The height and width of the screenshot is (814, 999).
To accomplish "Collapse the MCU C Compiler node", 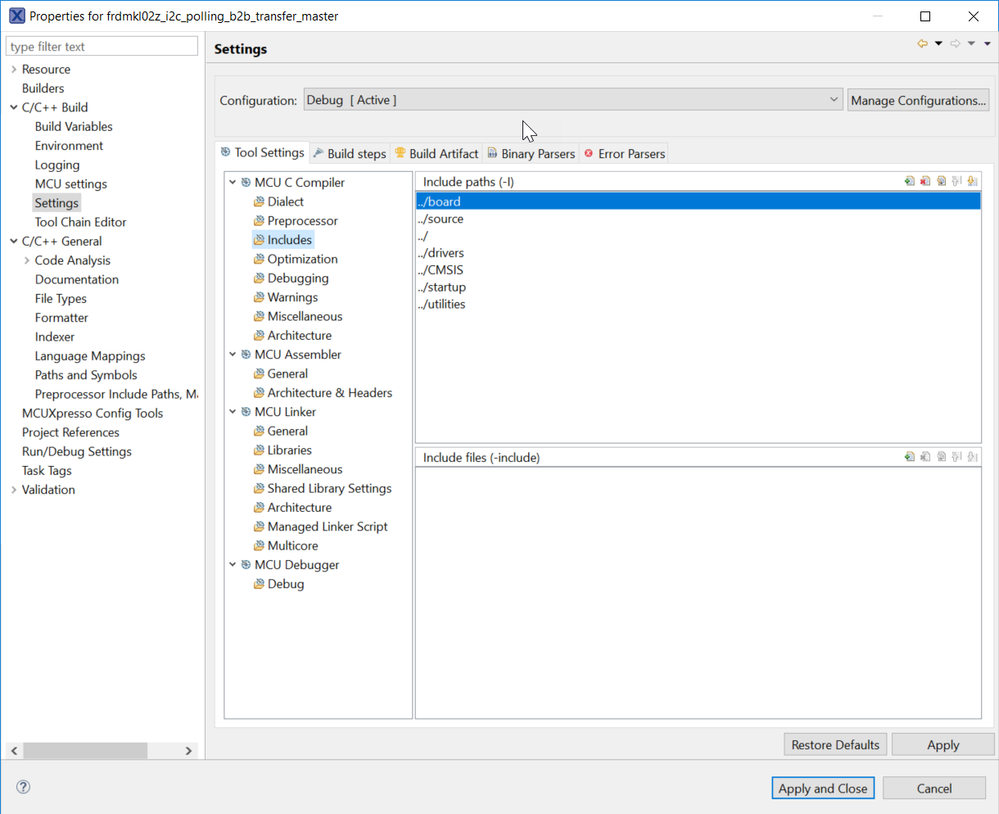I will tap(233, 182).
